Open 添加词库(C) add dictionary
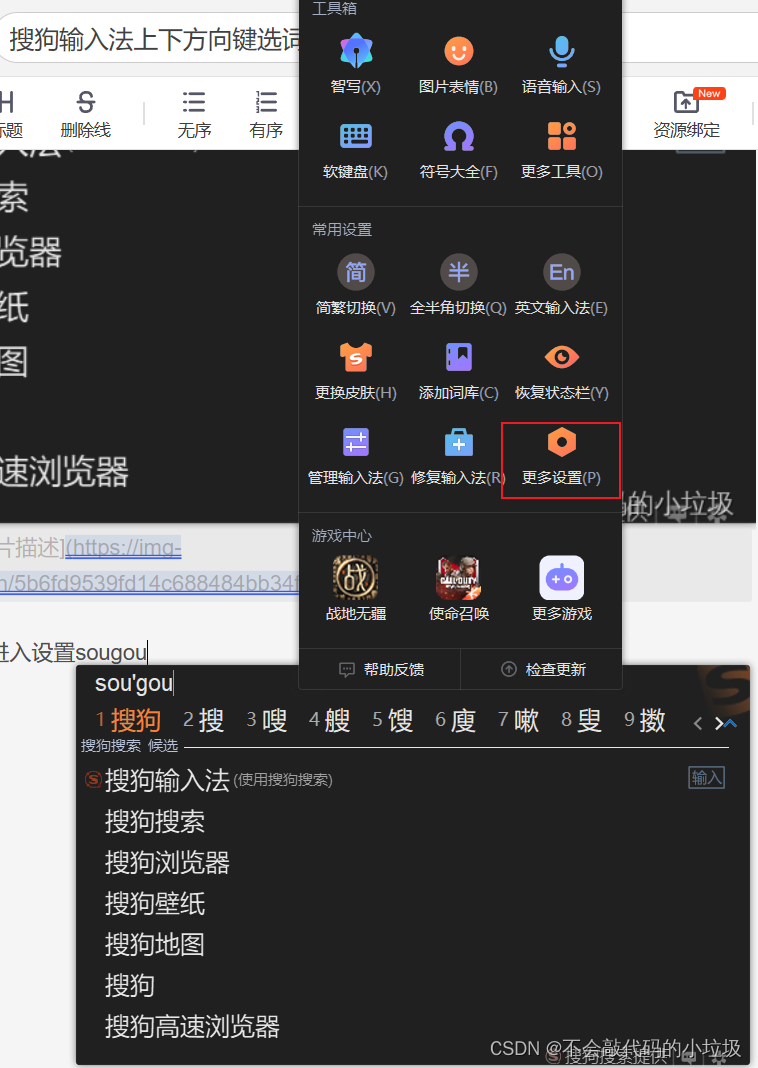 point(458,371)
